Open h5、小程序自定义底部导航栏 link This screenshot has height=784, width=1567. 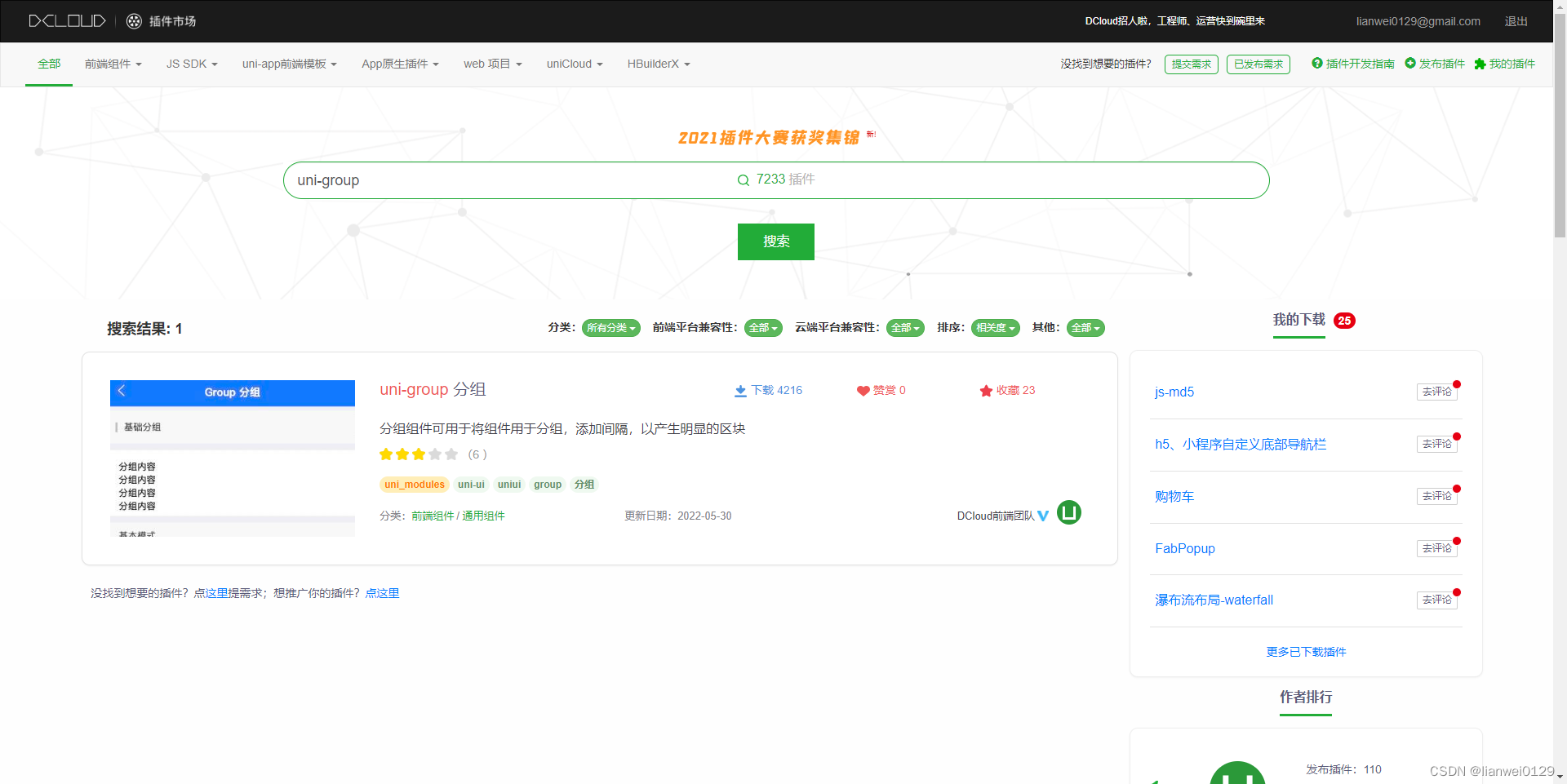click(x=1241, y=445)
